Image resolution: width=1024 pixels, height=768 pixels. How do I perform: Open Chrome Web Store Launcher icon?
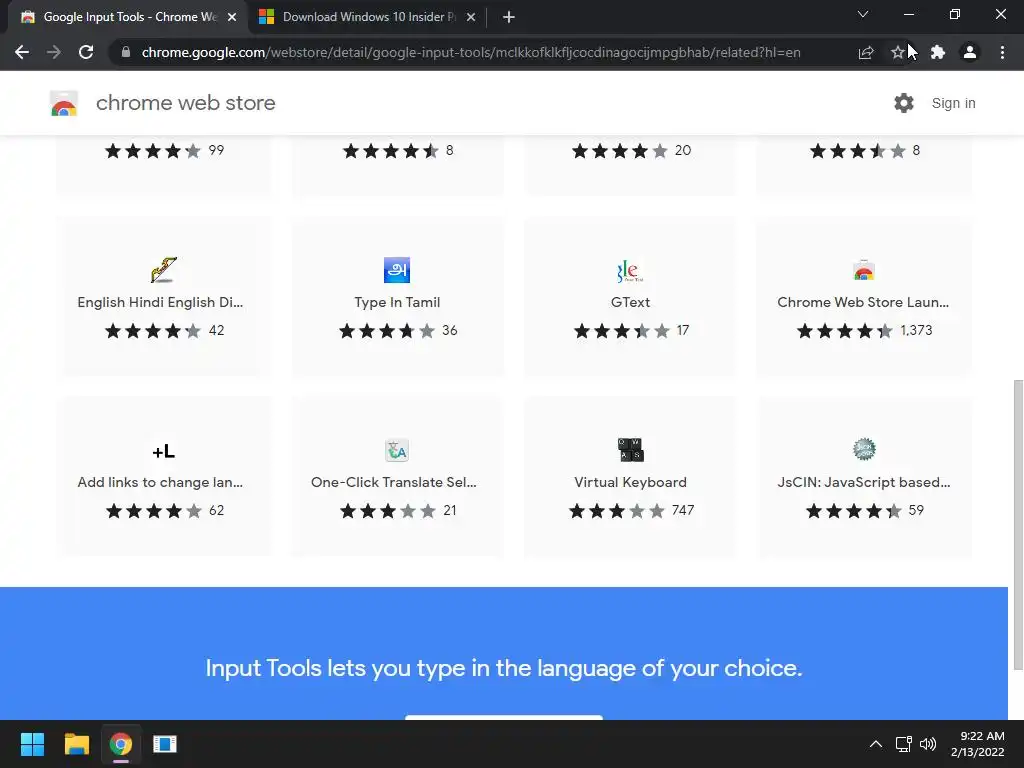(863, 270)
